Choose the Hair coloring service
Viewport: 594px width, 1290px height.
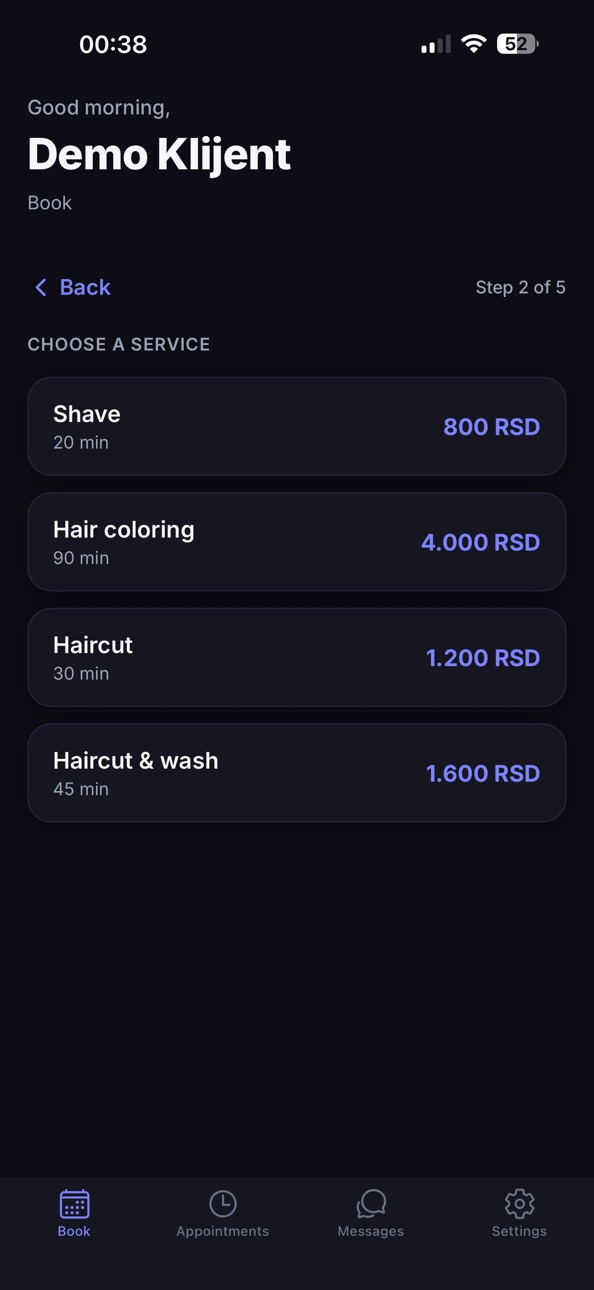(x=297, y=542)
